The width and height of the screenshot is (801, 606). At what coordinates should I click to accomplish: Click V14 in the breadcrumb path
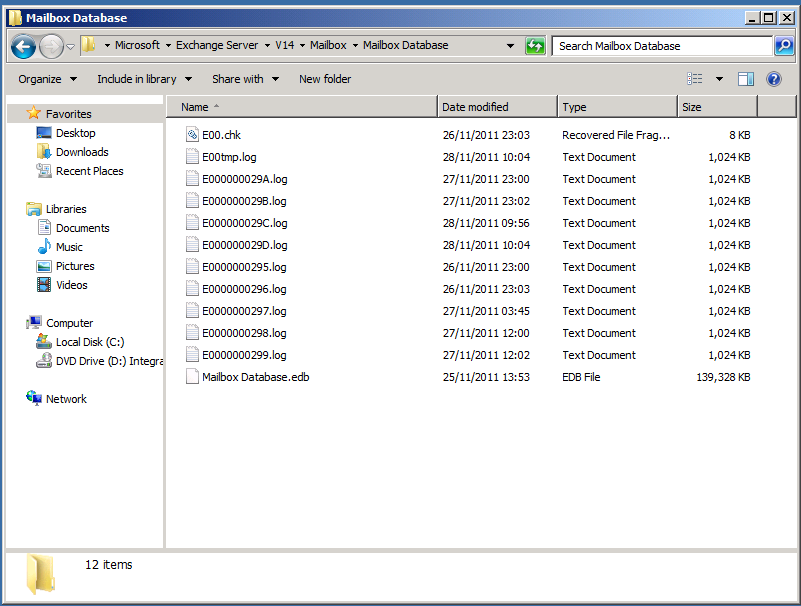tap(284, 45)
